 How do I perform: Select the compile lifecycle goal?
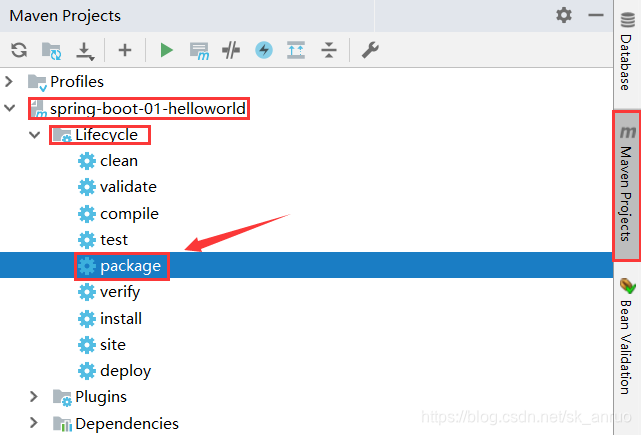pos(118,214)
